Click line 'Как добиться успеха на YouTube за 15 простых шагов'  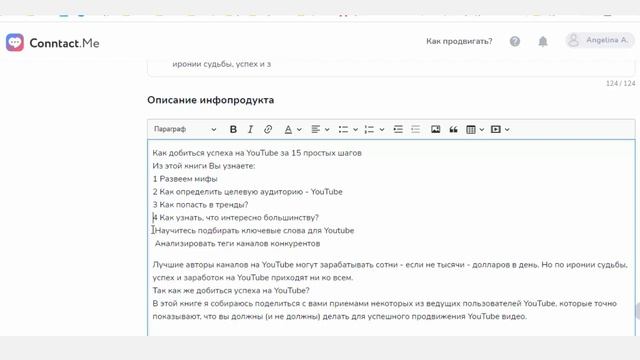(x=257, y=153)
